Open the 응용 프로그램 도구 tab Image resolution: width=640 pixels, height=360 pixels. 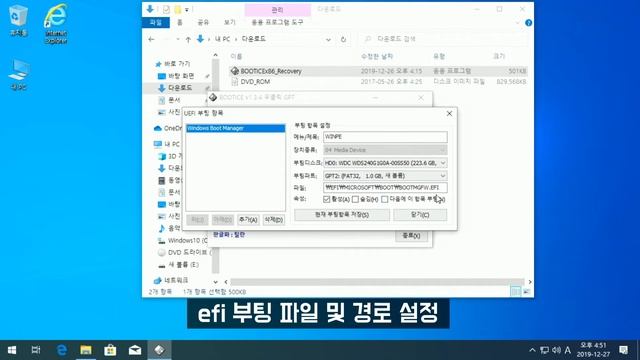click(277, 22)
